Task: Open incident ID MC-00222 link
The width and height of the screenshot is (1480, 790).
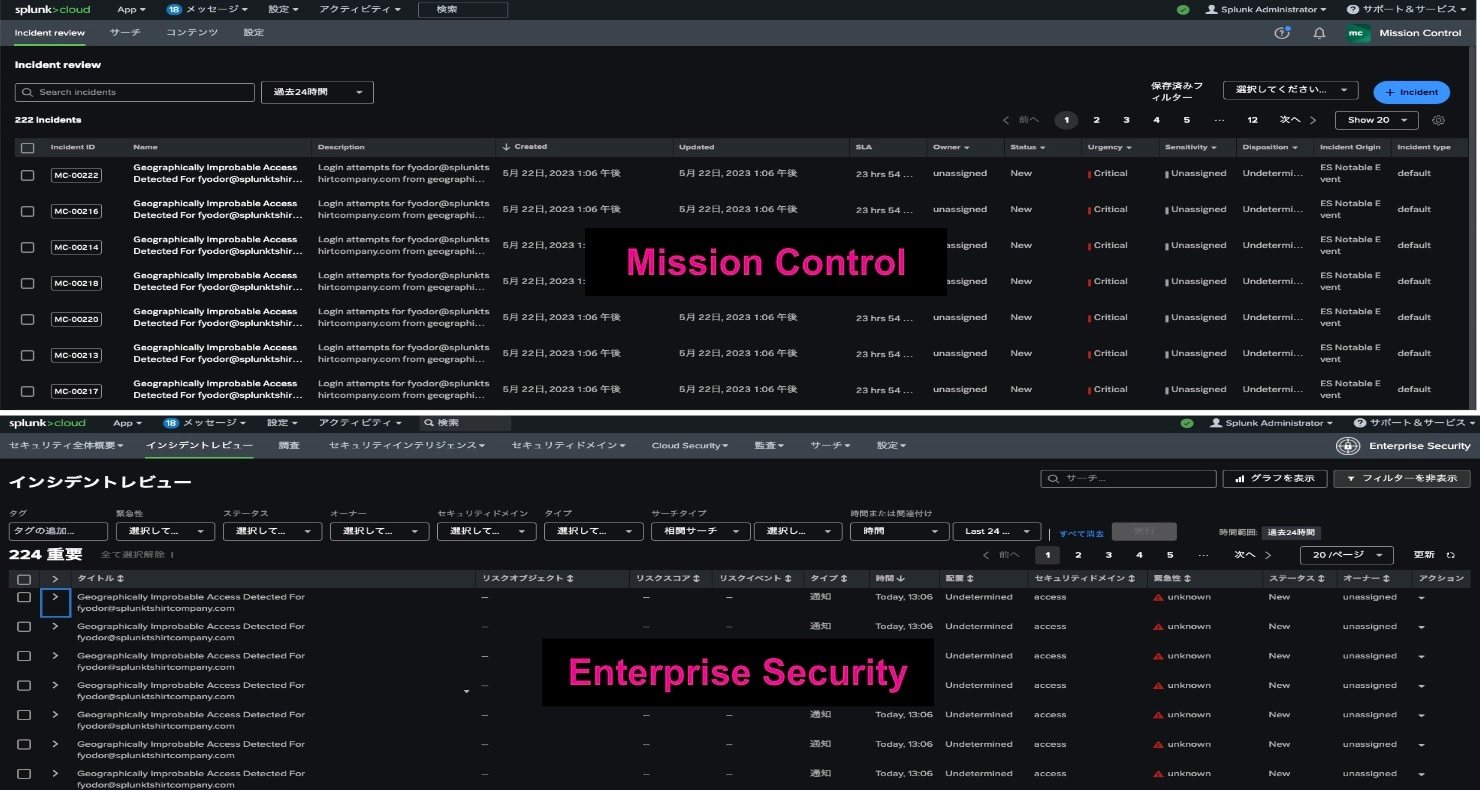Action: 76,175
